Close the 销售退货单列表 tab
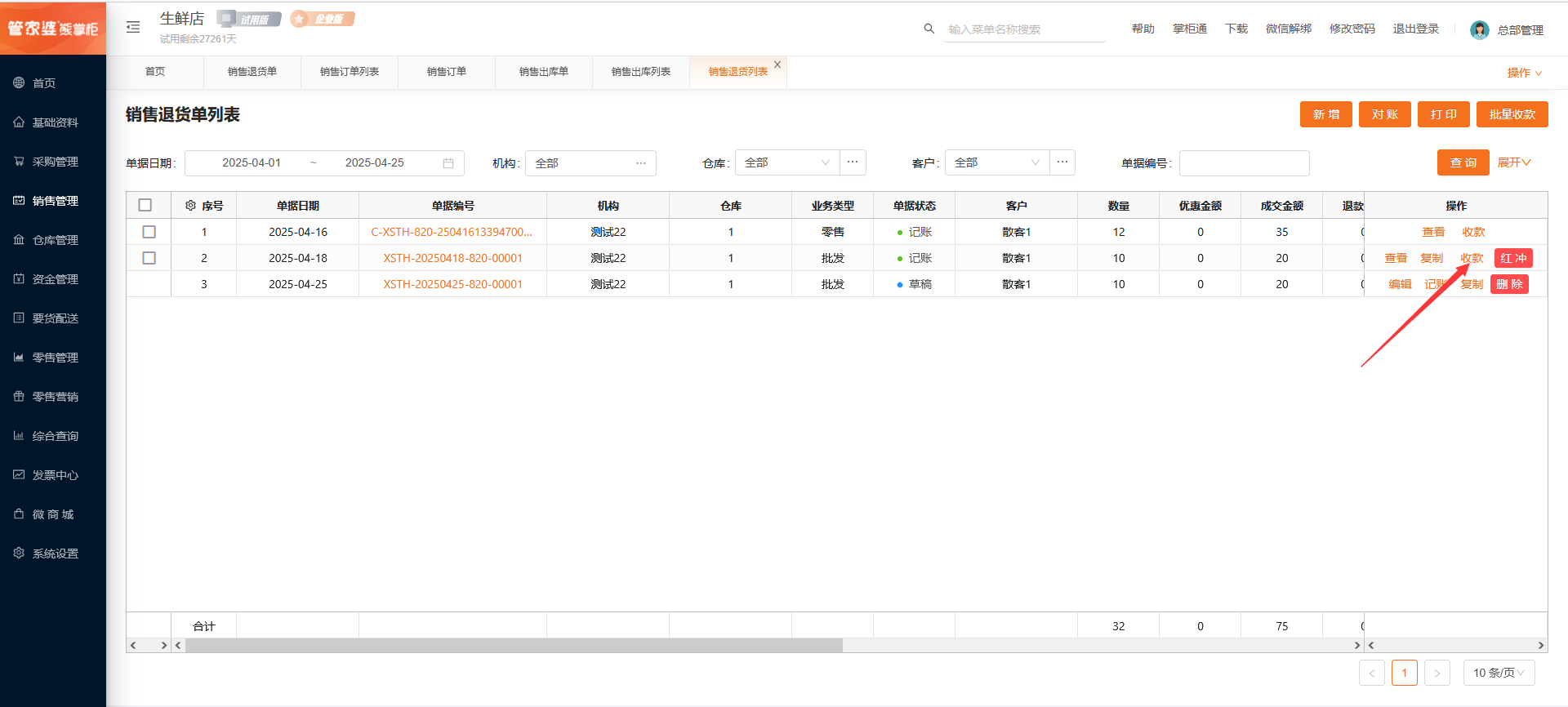This screenshot has height=707, width=1568. (777, 64)
